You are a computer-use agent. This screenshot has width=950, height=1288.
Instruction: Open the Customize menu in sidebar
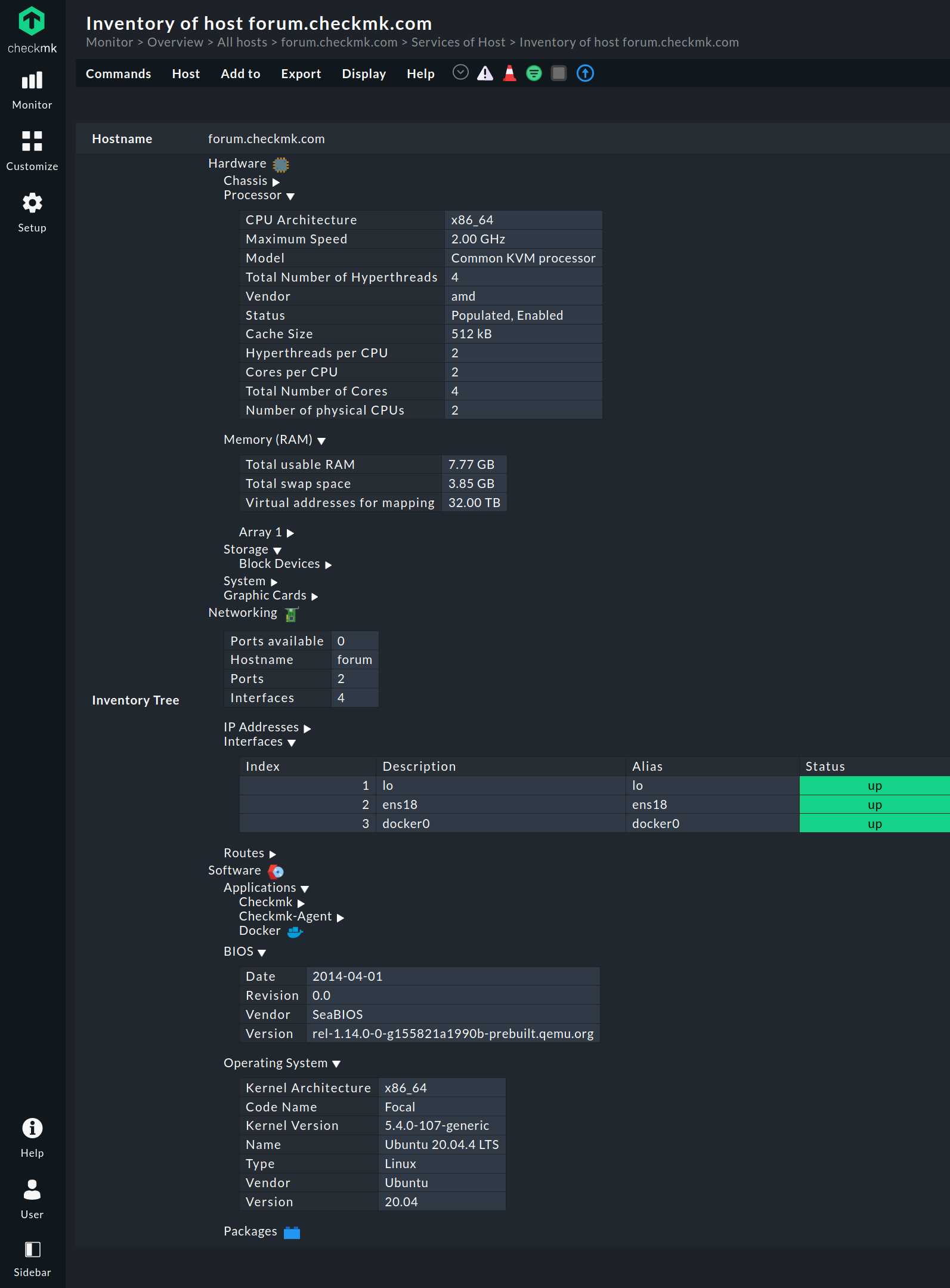[32, 152]
